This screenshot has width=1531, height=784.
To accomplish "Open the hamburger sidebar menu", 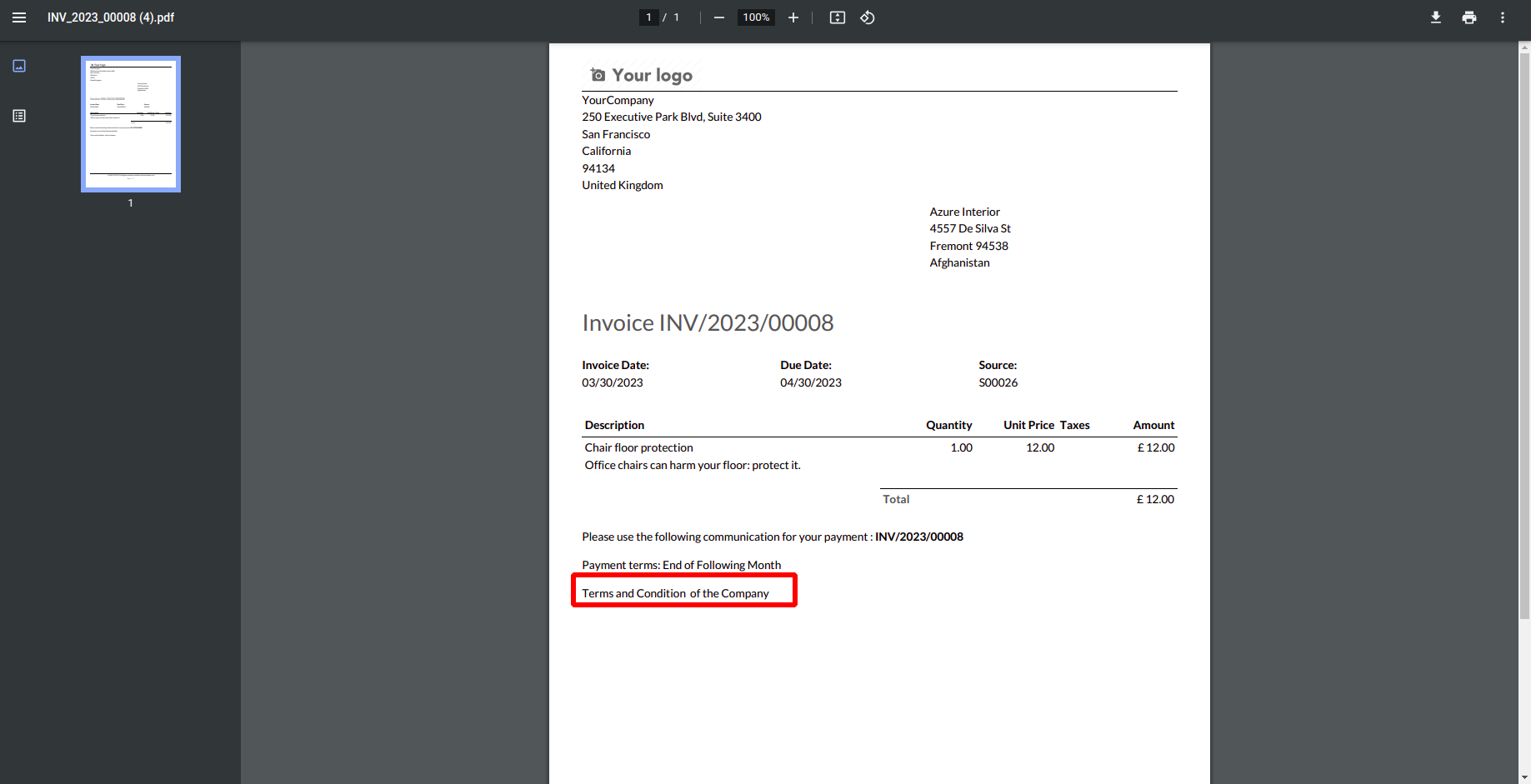I will click(x=19, y=17).
